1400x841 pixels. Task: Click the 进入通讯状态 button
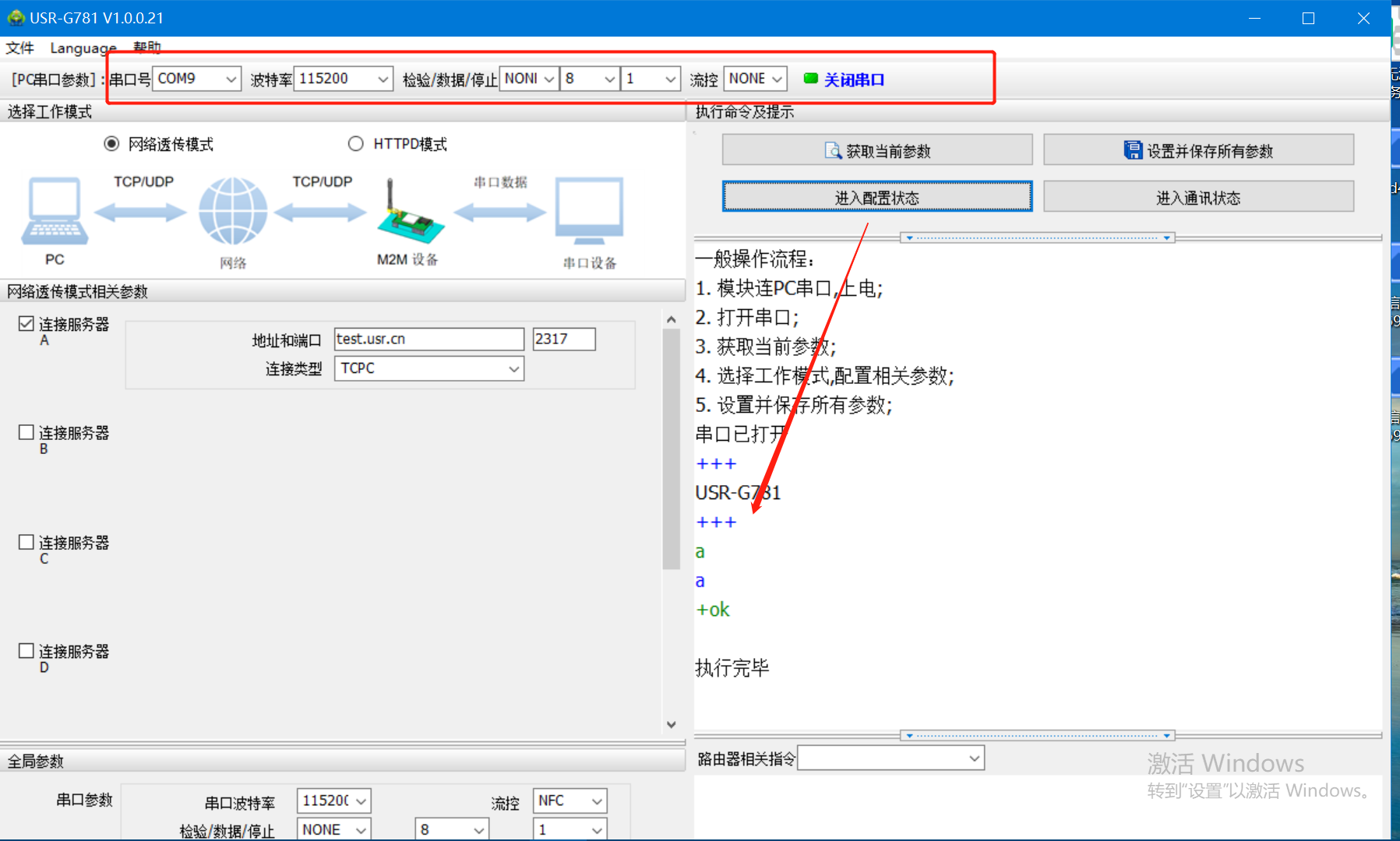pos(1197,198)
